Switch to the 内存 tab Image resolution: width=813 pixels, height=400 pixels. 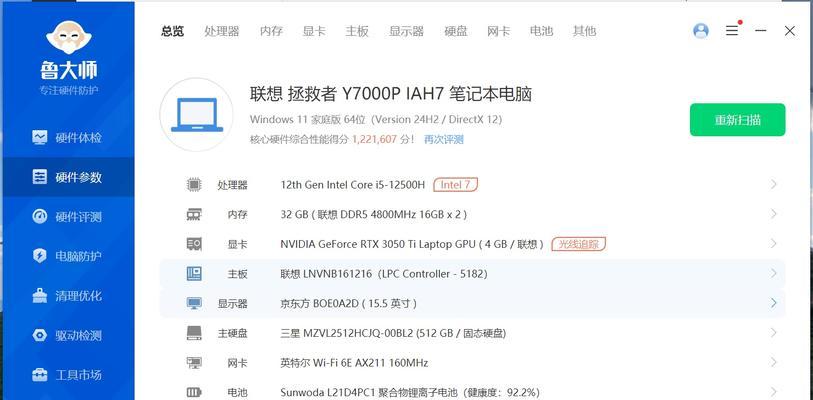click(x=271, y=31)
